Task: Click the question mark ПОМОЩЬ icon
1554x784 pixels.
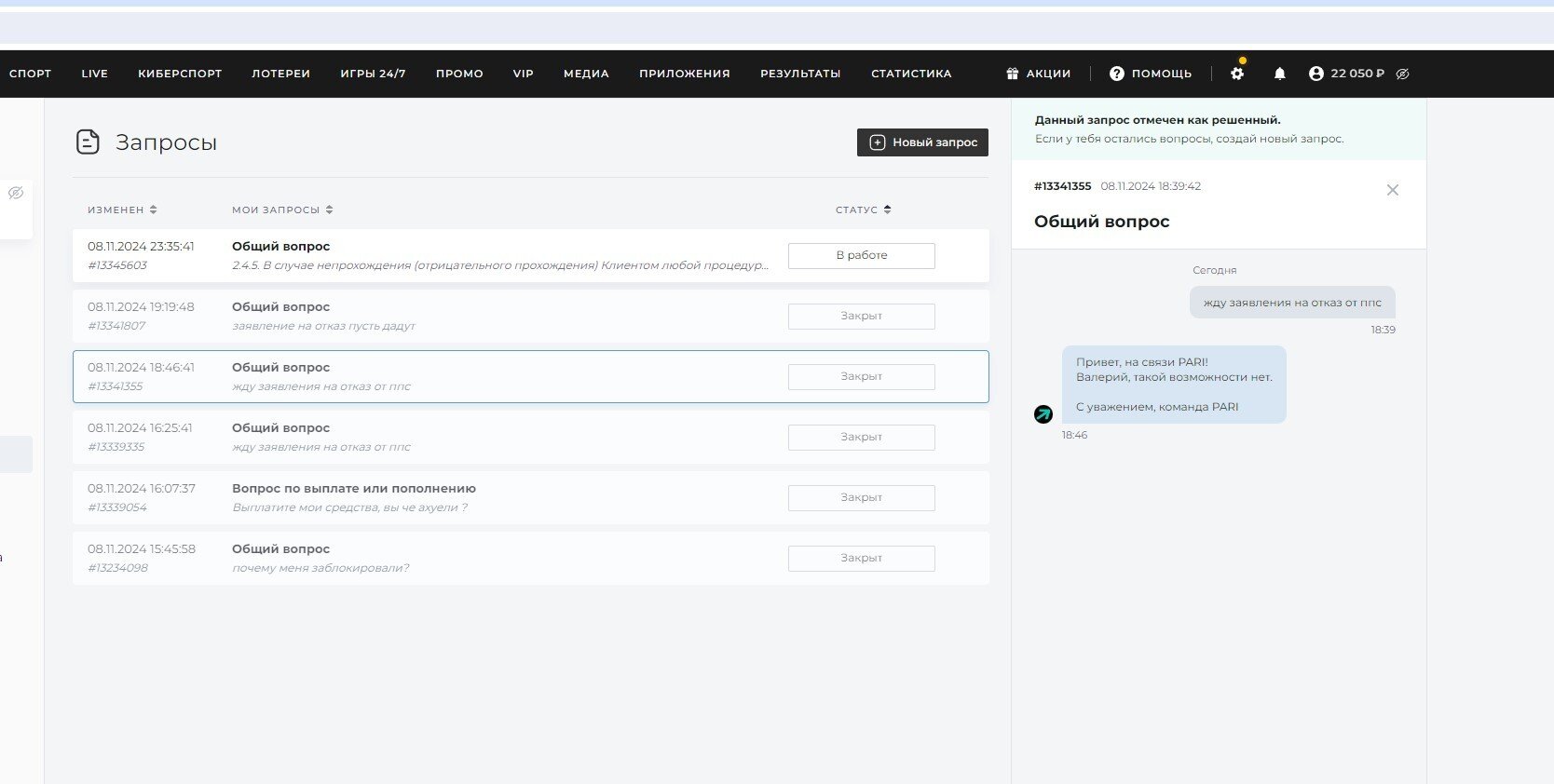Action: click(1116, 74)
